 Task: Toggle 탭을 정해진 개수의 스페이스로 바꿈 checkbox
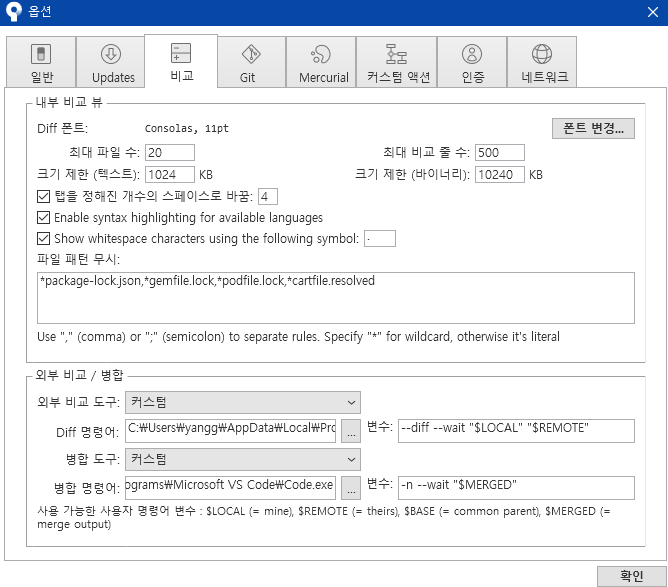pyautogui.click(x=43, y=196)
